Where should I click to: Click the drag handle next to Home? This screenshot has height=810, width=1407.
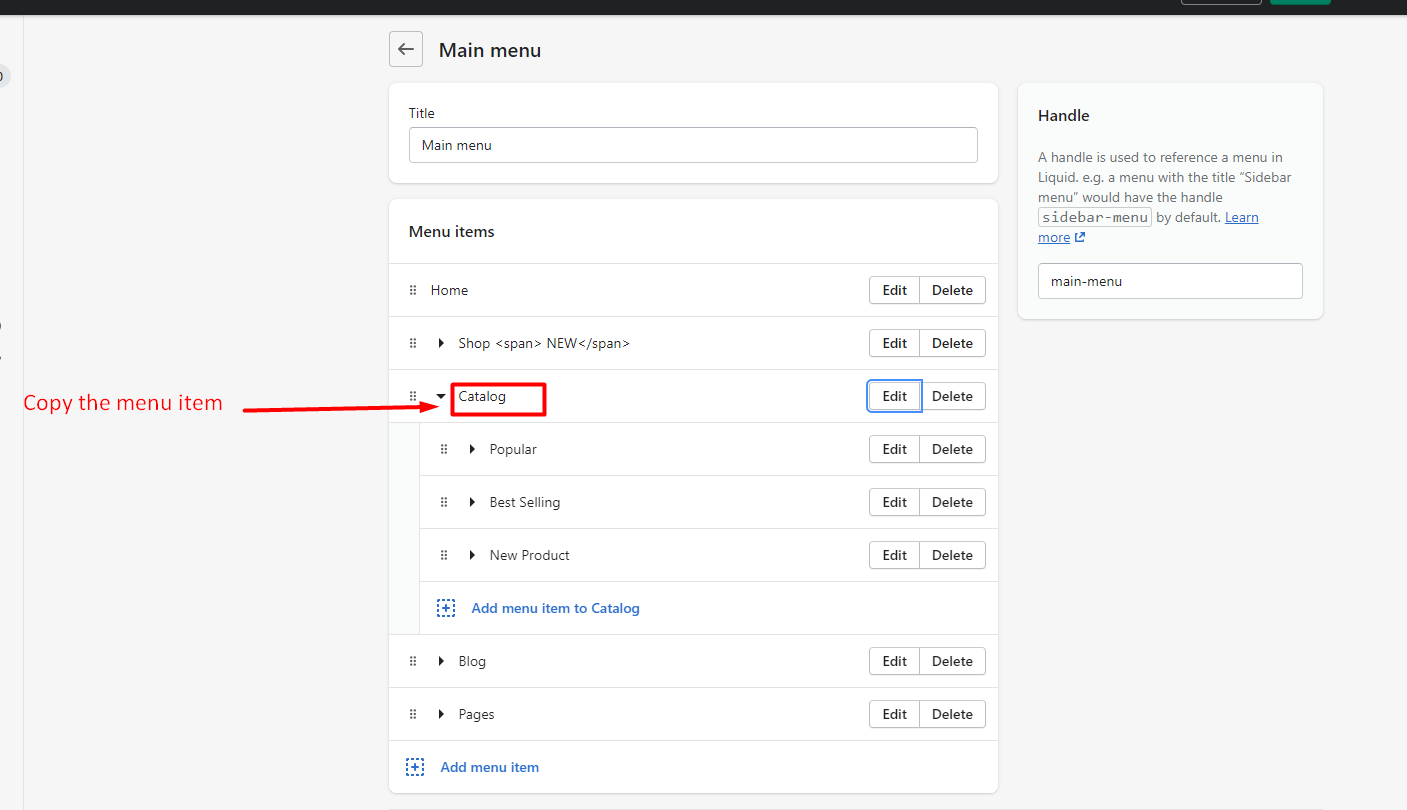[413, 290]
